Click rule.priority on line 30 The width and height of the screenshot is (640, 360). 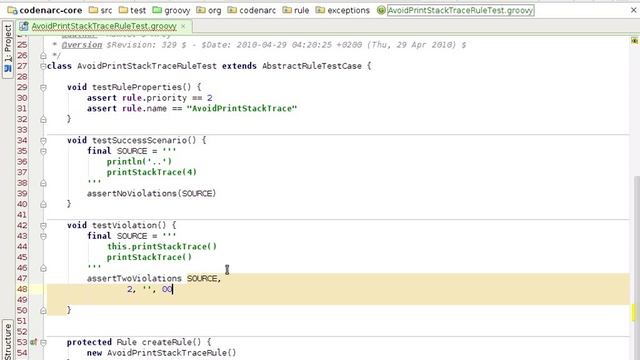(154, 98)
